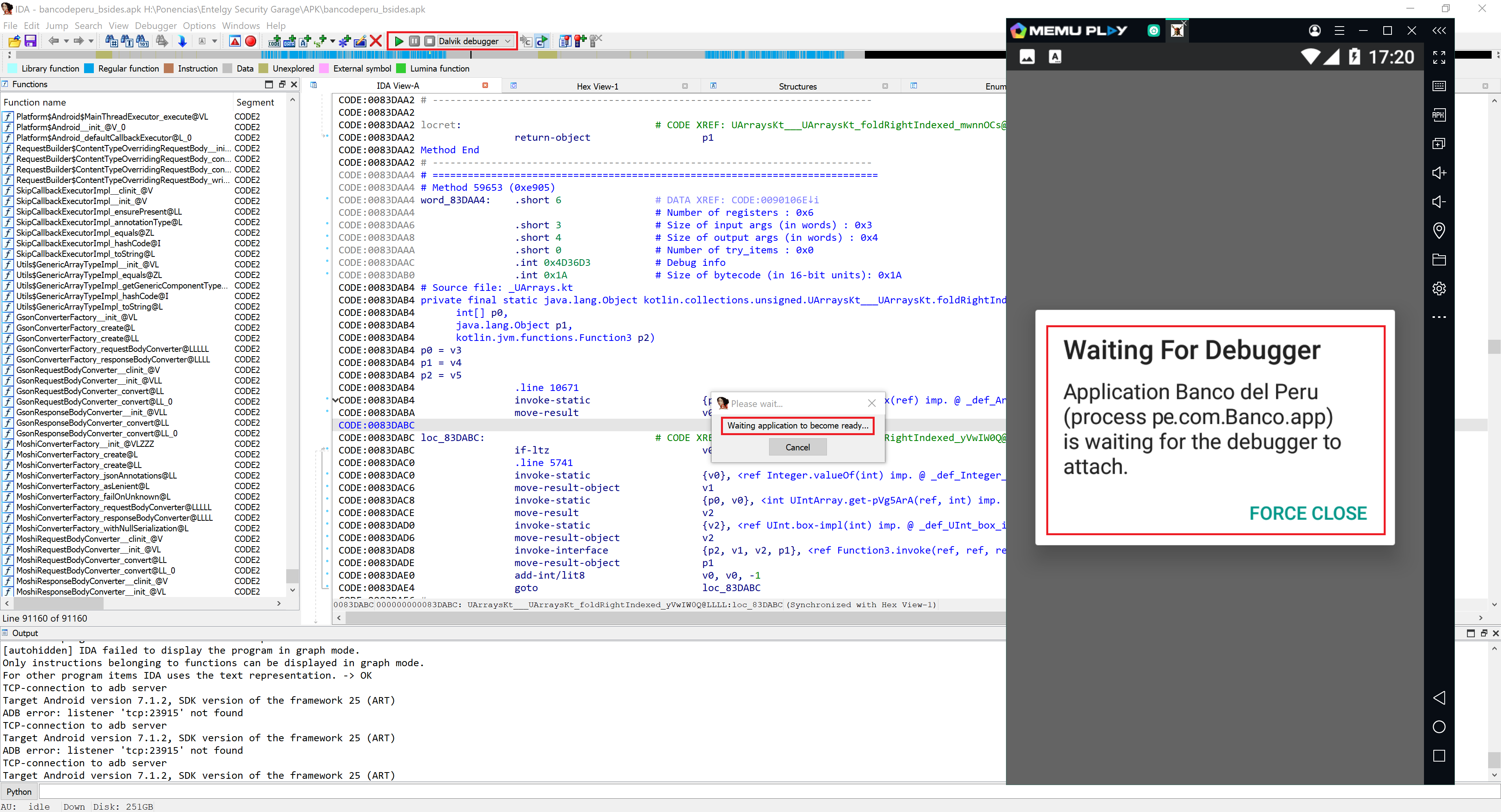Tap the Android back triangle in MEmu
1501x812 pixels.
tap(1439, 698)
